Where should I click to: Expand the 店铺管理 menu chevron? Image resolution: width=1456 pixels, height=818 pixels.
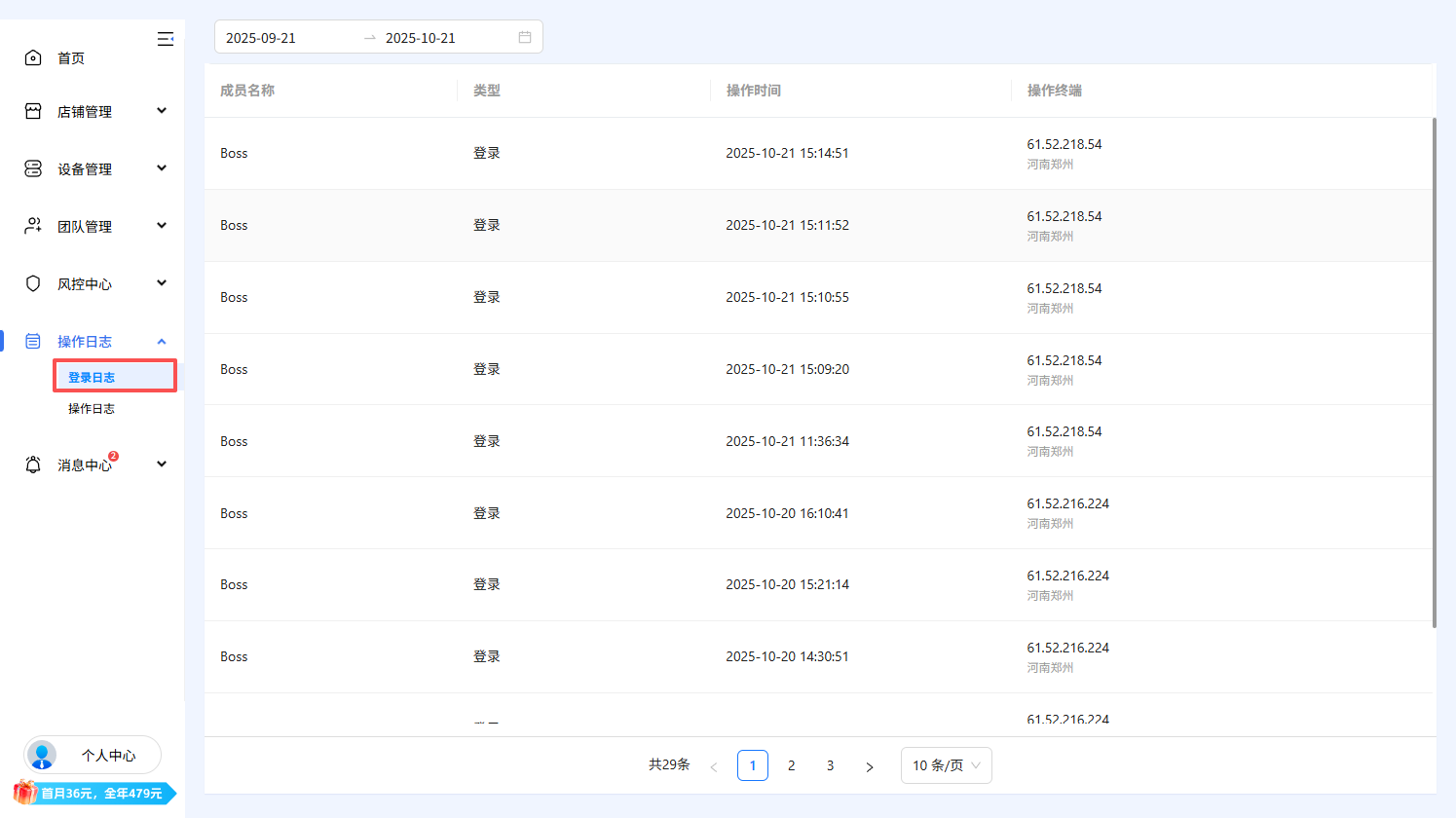click(162, 110)
